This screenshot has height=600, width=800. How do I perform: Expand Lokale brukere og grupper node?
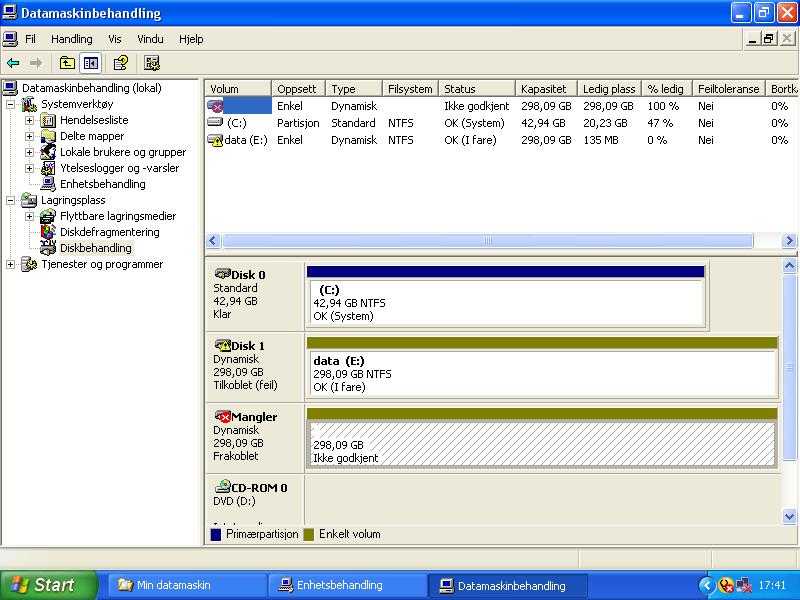click(30, 153)
